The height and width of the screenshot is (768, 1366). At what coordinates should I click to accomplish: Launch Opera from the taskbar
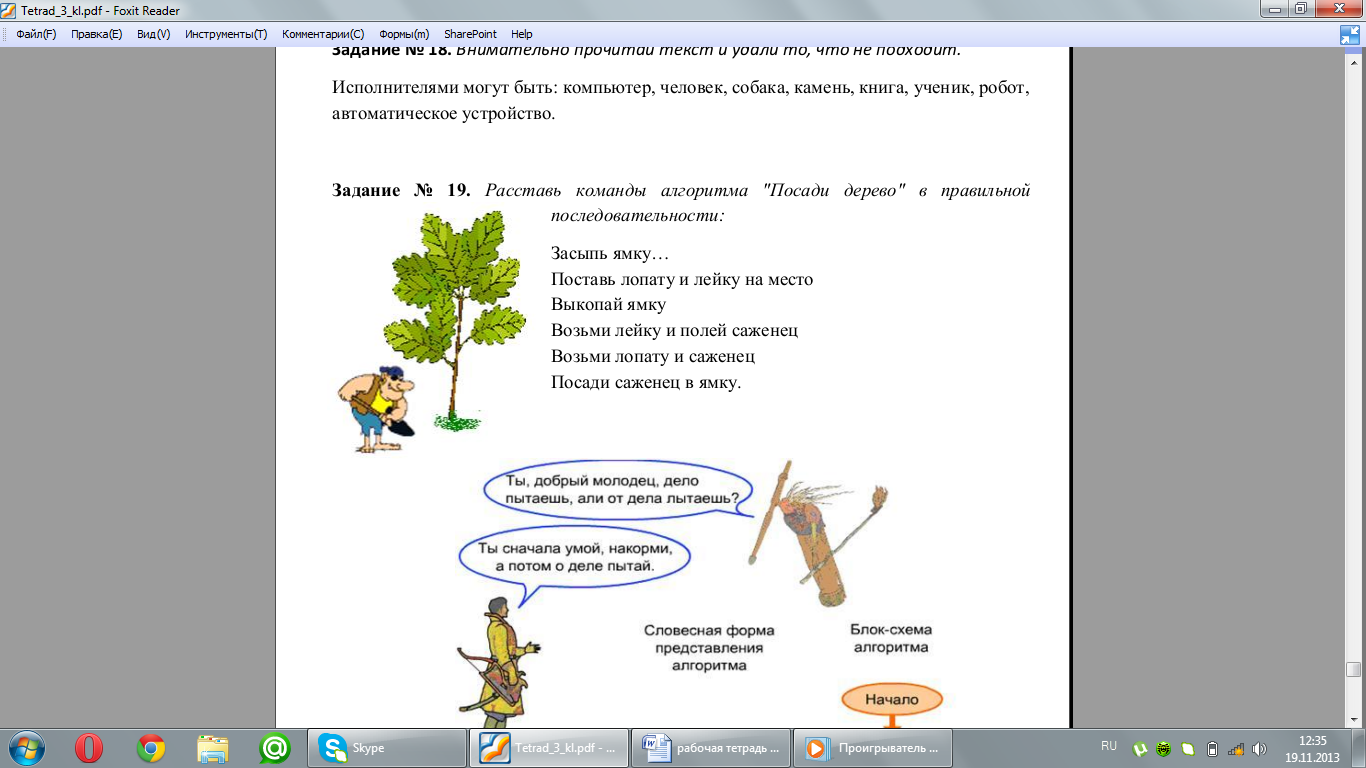(89, 748)
